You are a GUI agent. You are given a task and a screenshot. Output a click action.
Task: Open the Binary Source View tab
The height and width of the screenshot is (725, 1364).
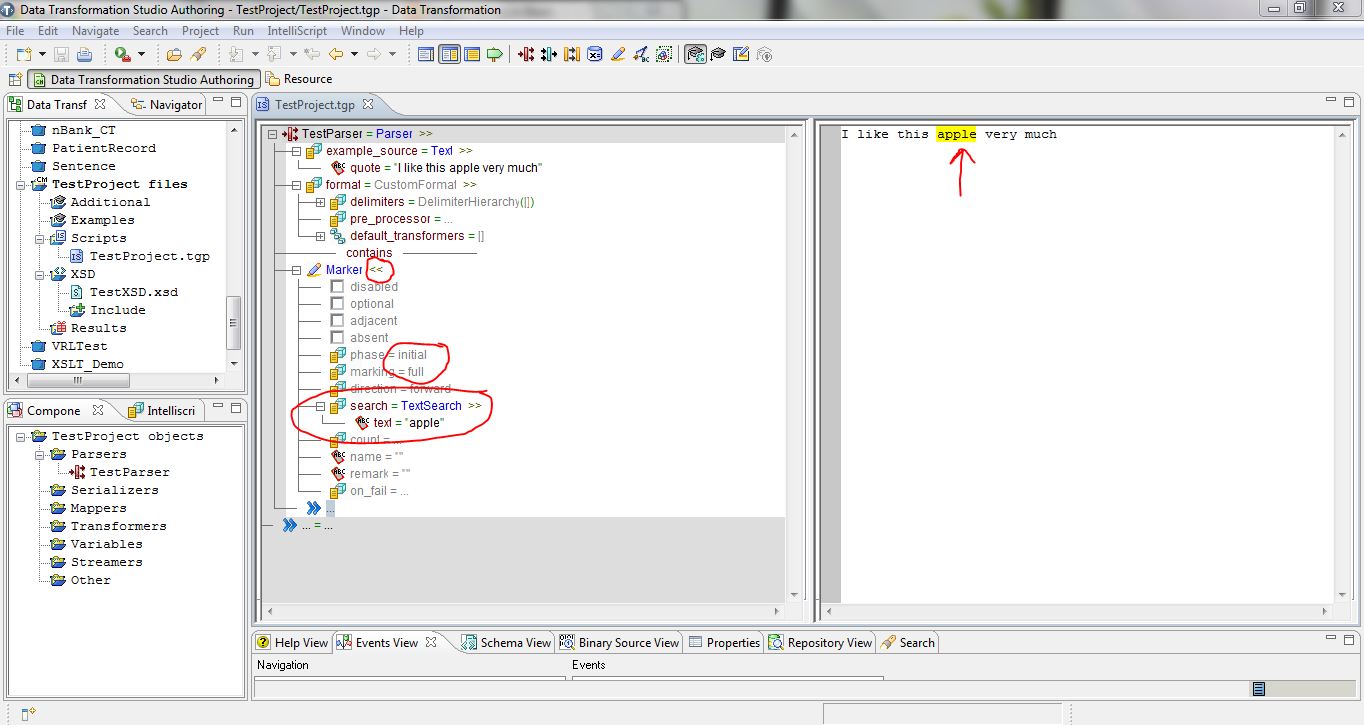point(619,643)
